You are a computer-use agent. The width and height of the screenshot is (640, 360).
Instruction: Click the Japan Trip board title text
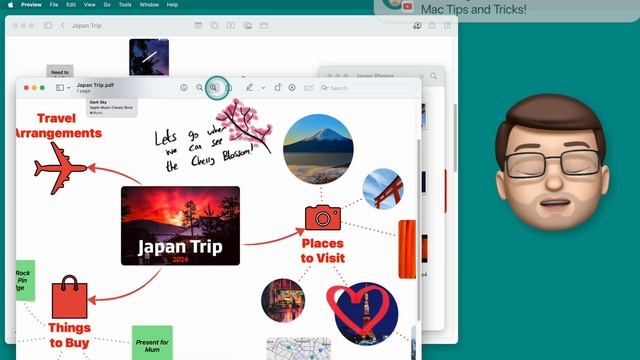coord(87,25)
